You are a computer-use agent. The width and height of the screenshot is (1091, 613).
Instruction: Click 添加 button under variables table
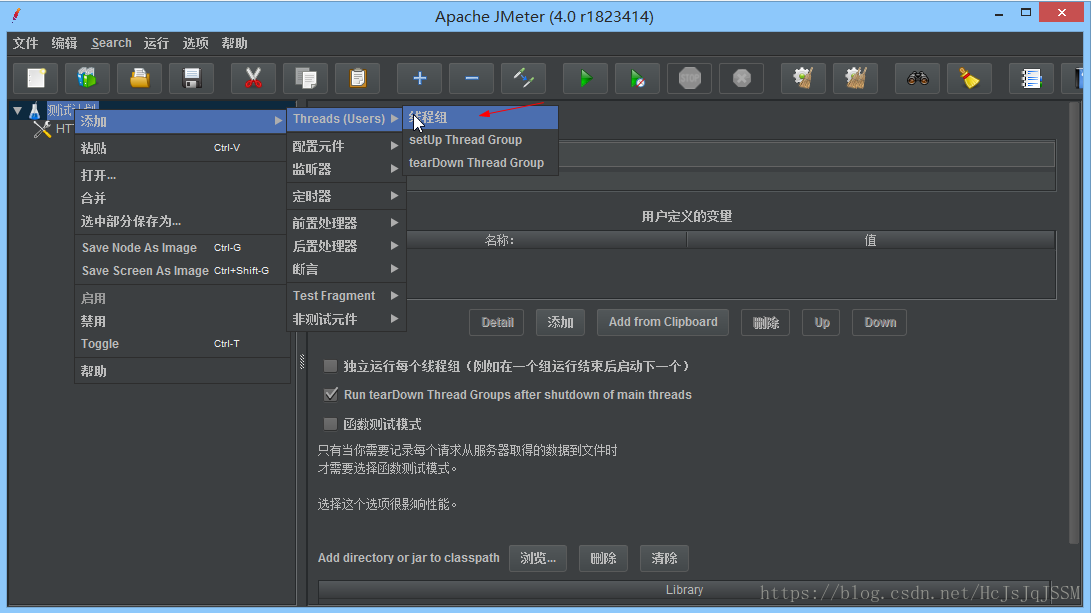(560, 322)
